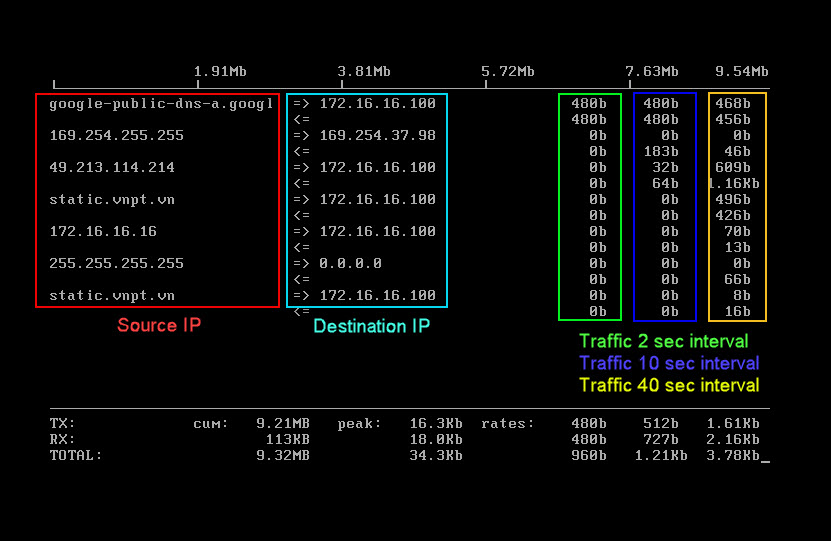Viewport: 831px width, 541px height.
Task: Click the 13b traffic value
Action: click(737, 247)
